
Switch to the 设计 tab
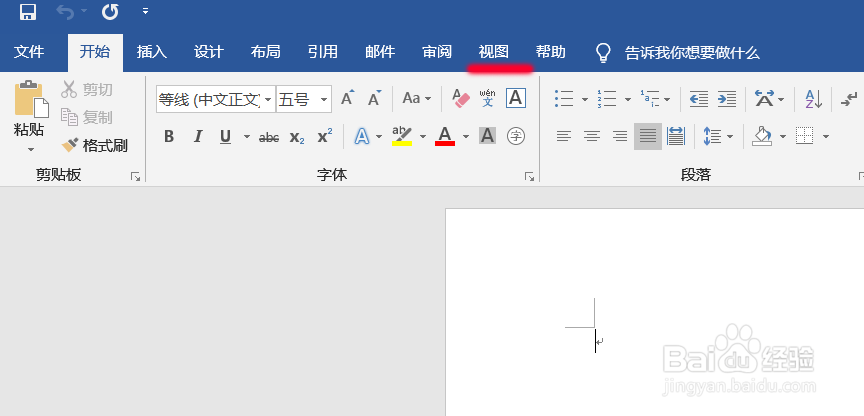[x=209, y=52]
